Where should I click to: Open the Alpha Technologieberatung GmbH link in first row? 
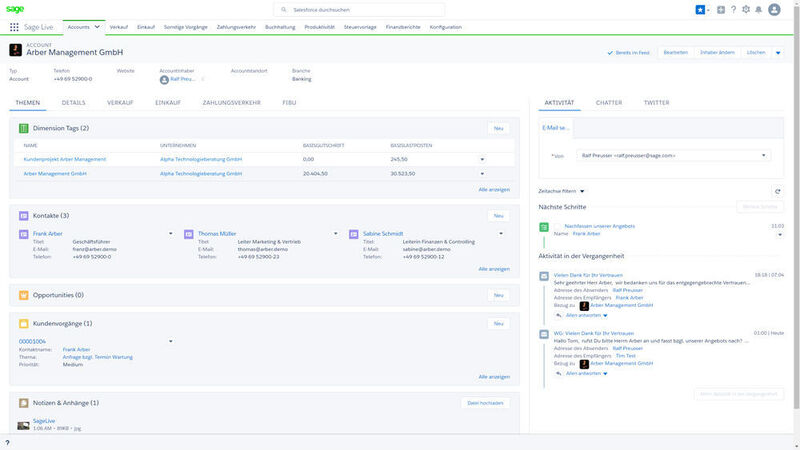201,159
